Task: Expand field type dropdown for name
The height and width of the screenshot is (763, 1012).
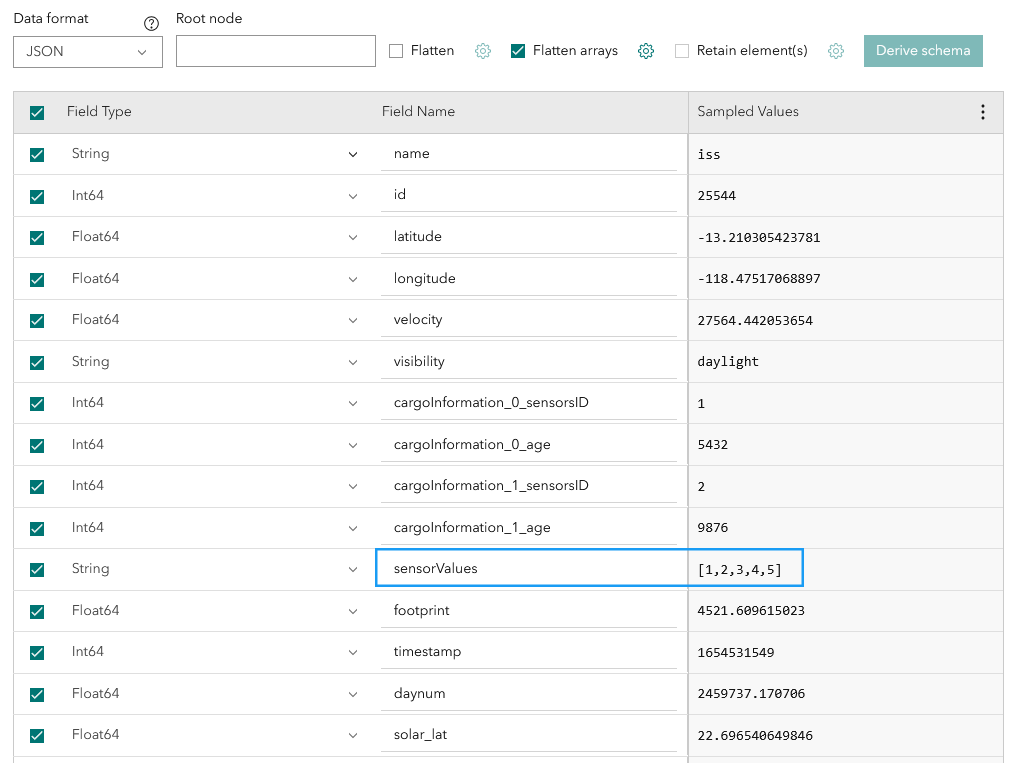Action: [x=352, y=154]
